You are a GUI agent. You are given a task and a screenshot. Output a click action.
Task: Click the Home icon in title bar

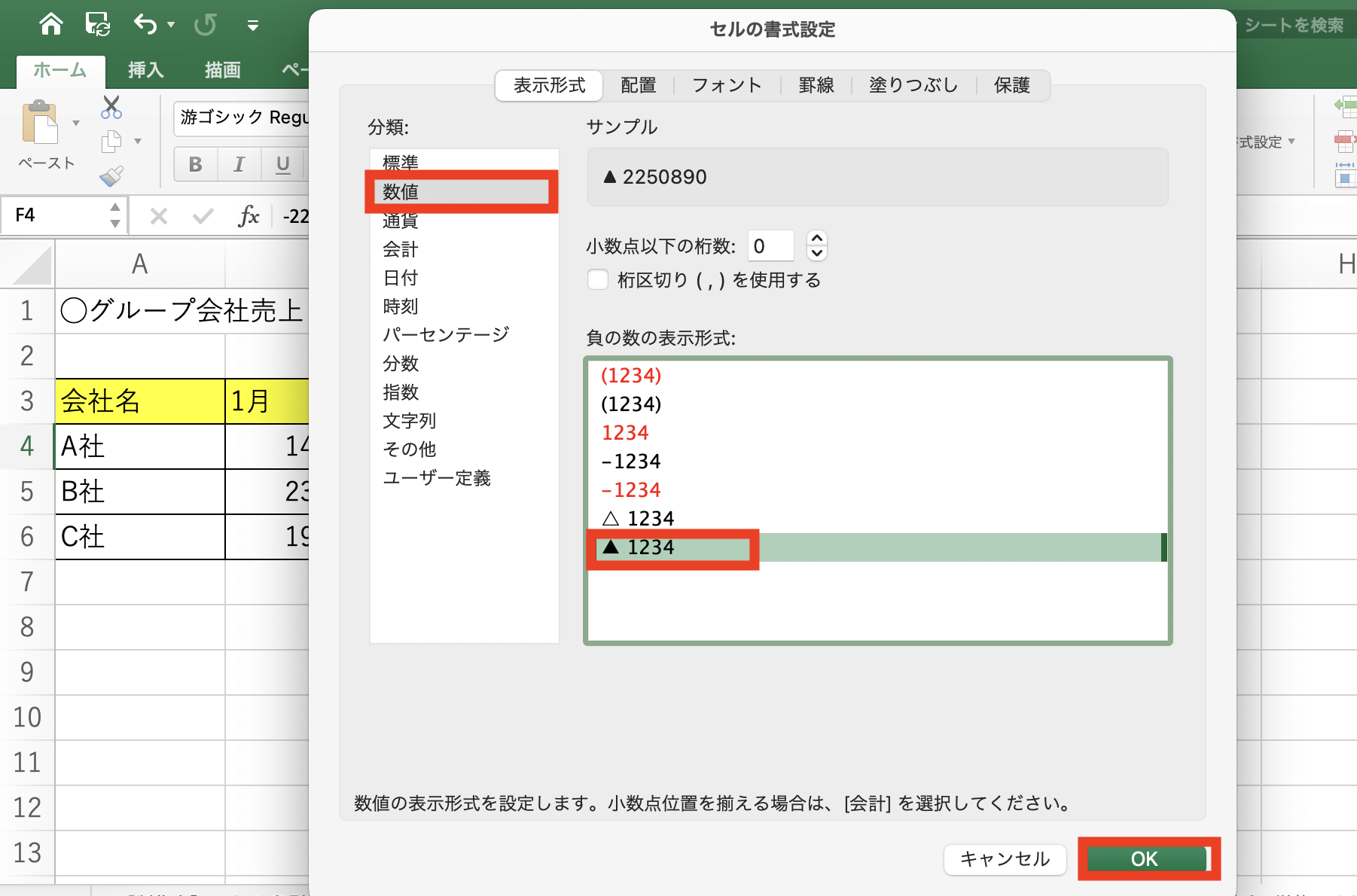(x=50, y=25)
